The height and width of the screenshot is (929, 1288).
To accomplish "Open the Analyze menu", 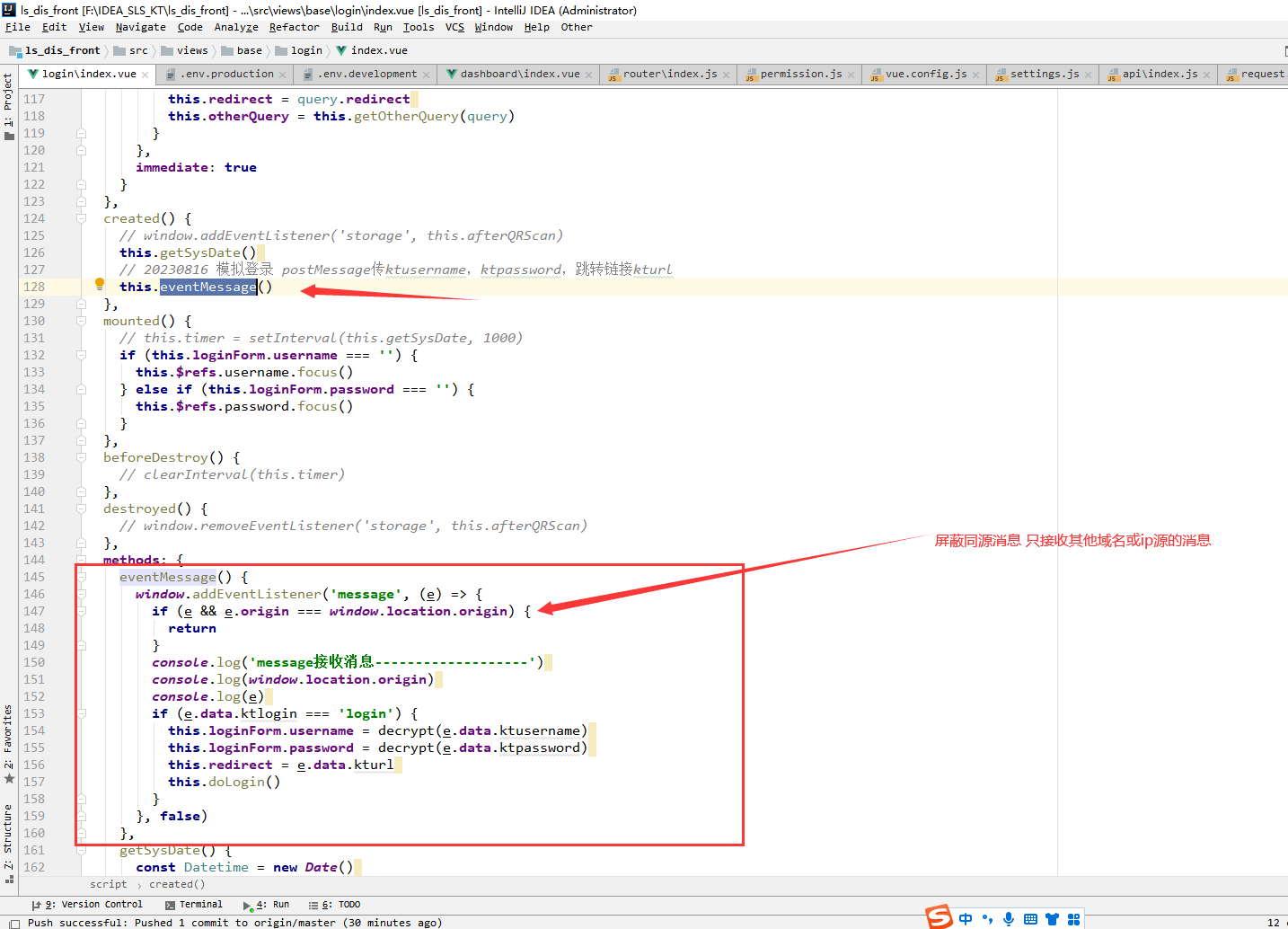I will 236,27.
